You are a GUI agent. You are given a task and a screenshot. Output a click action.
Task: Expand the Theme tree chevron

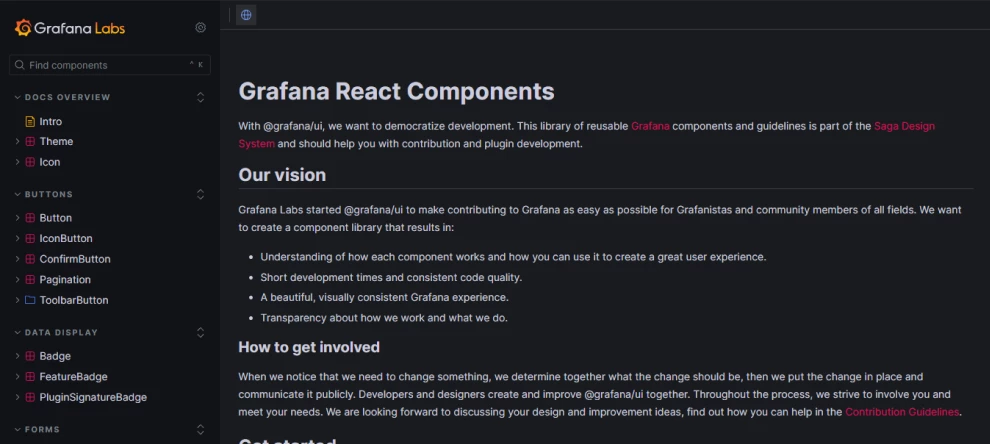coord(18,141)
